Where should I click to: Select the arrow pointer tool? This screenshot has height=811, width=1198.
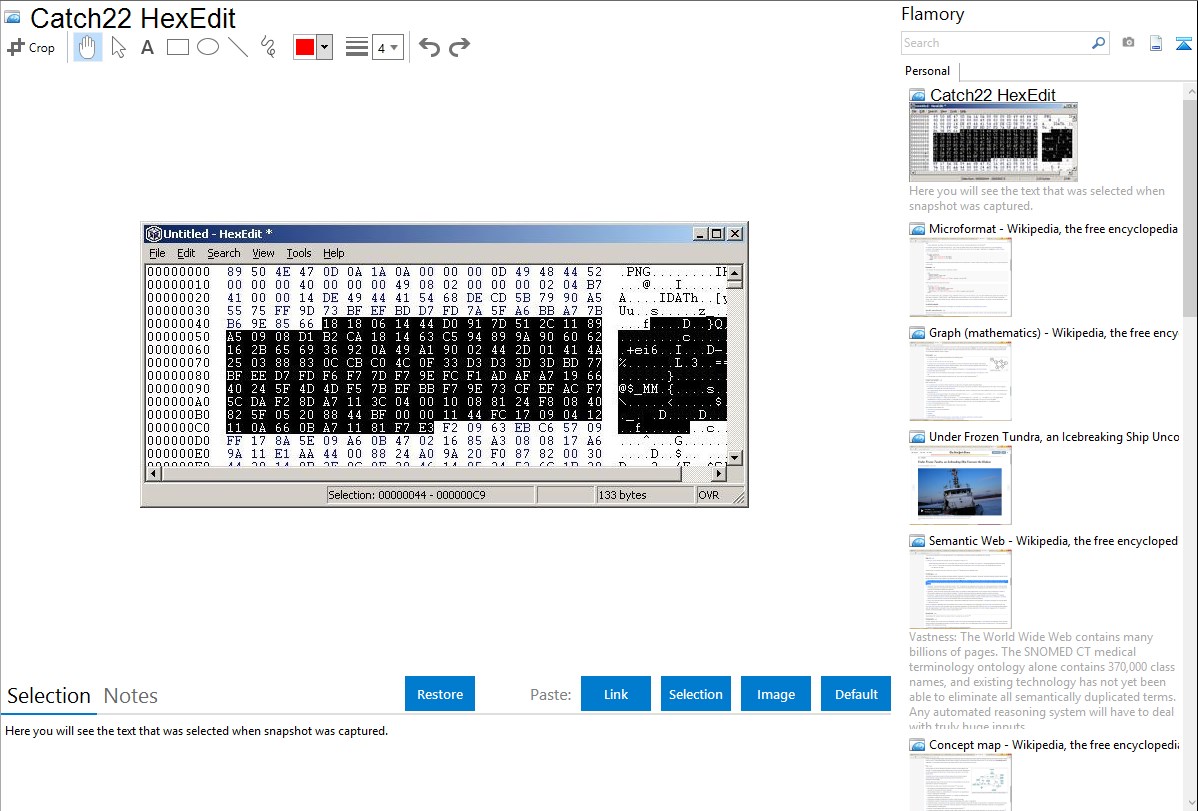point(119,47)
